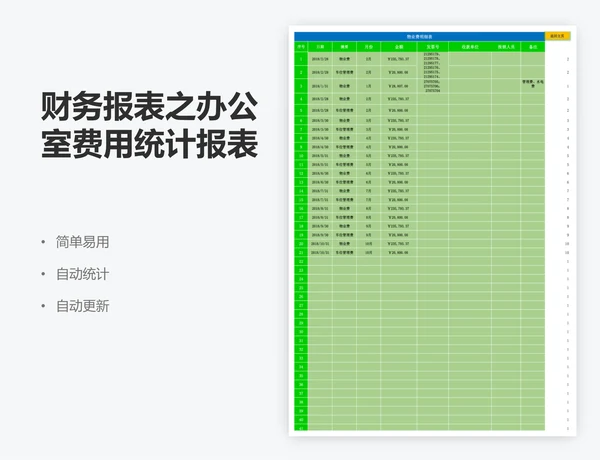Select the amount cell in row 21
Viewport: 600px width, 460px height.
pos(399,253)
